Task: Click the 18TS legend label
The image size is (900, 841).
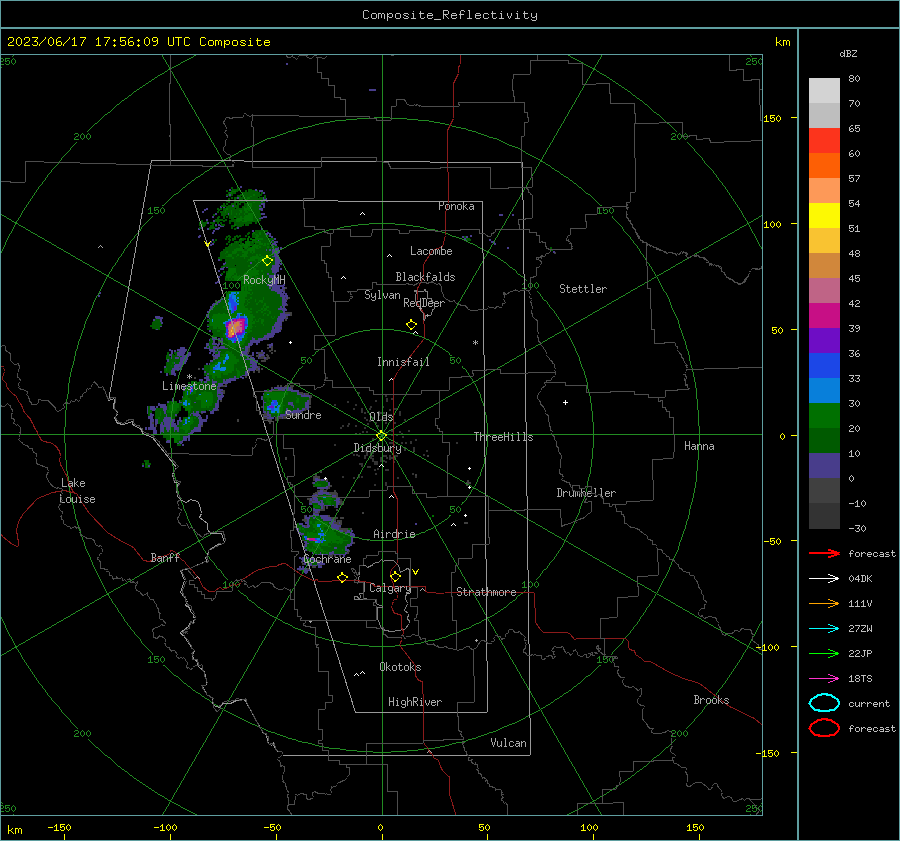Action: pyautogui.click(x=860, y=679)
